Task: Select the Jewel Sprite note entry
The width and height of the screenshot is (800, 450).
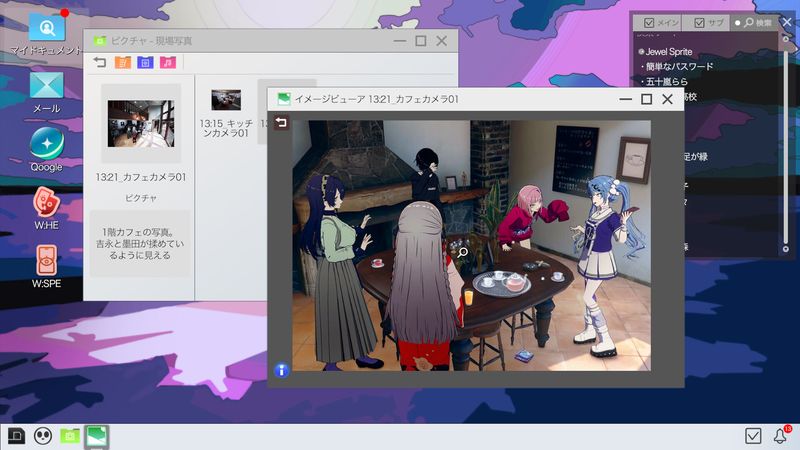Action: 670,51
